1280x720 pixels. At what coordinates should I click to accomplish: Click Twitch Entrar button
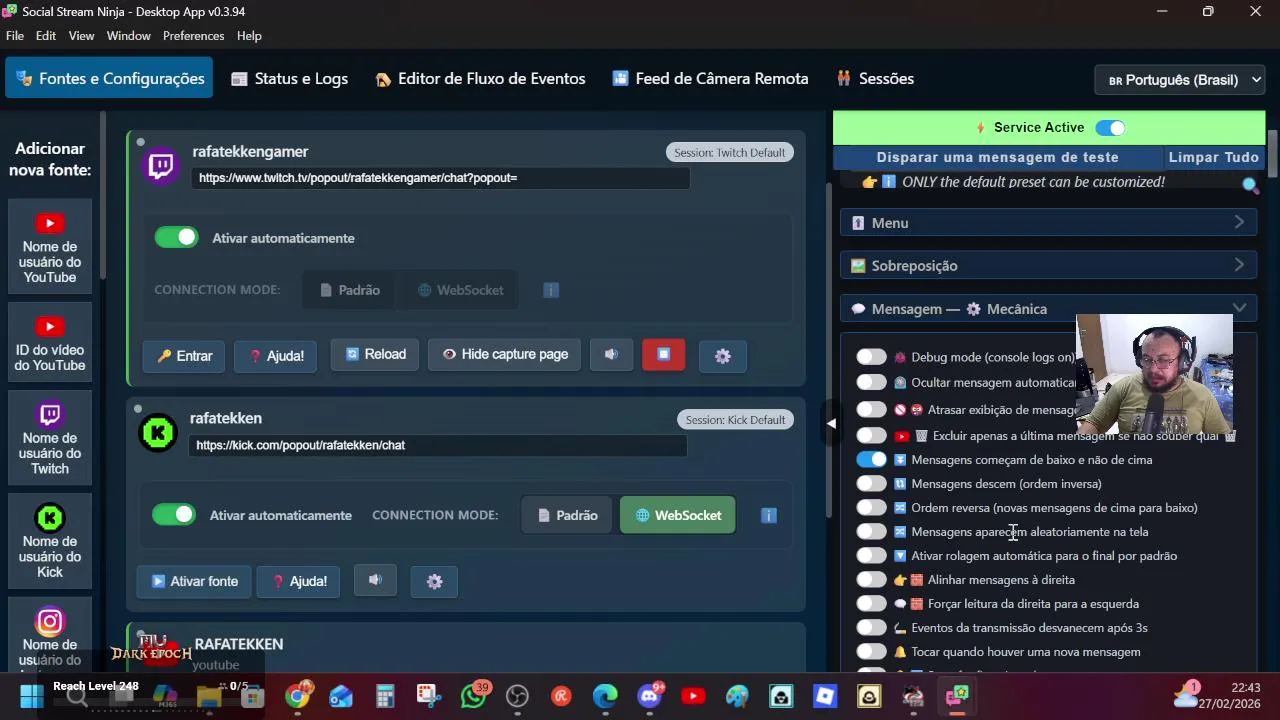tap(184, 356)
